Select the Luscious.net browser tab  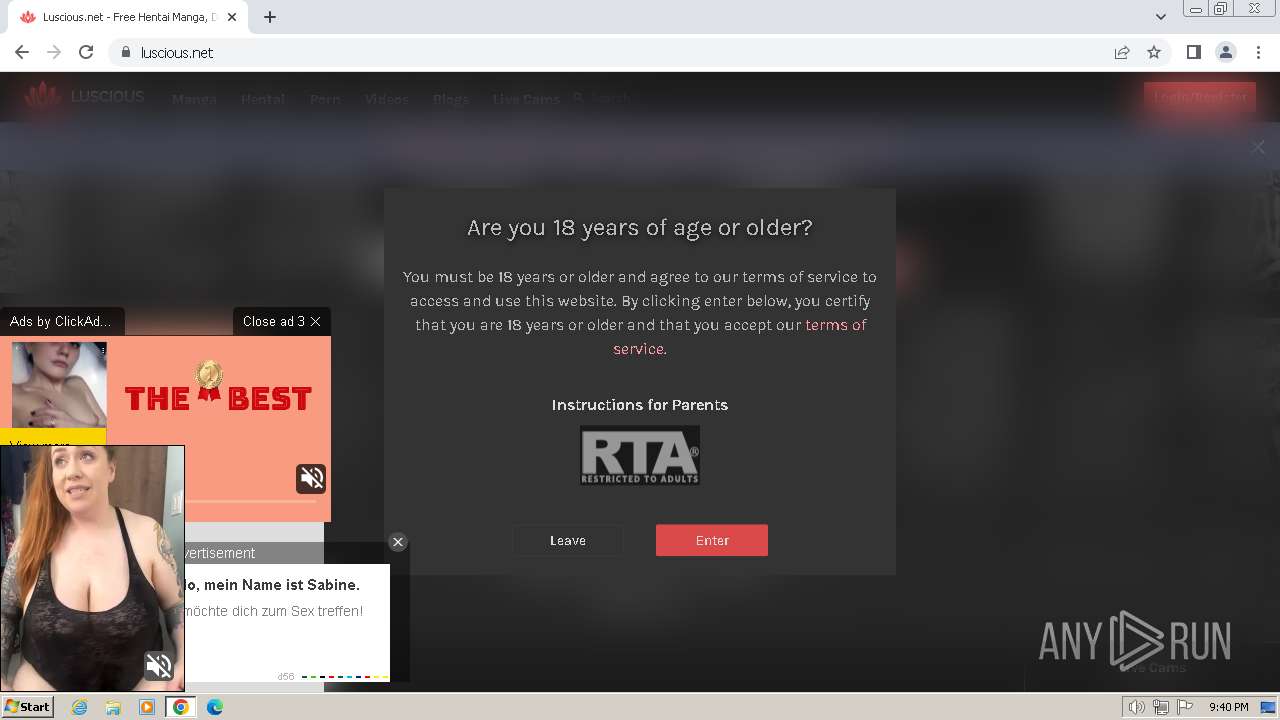tap(130, 17)
